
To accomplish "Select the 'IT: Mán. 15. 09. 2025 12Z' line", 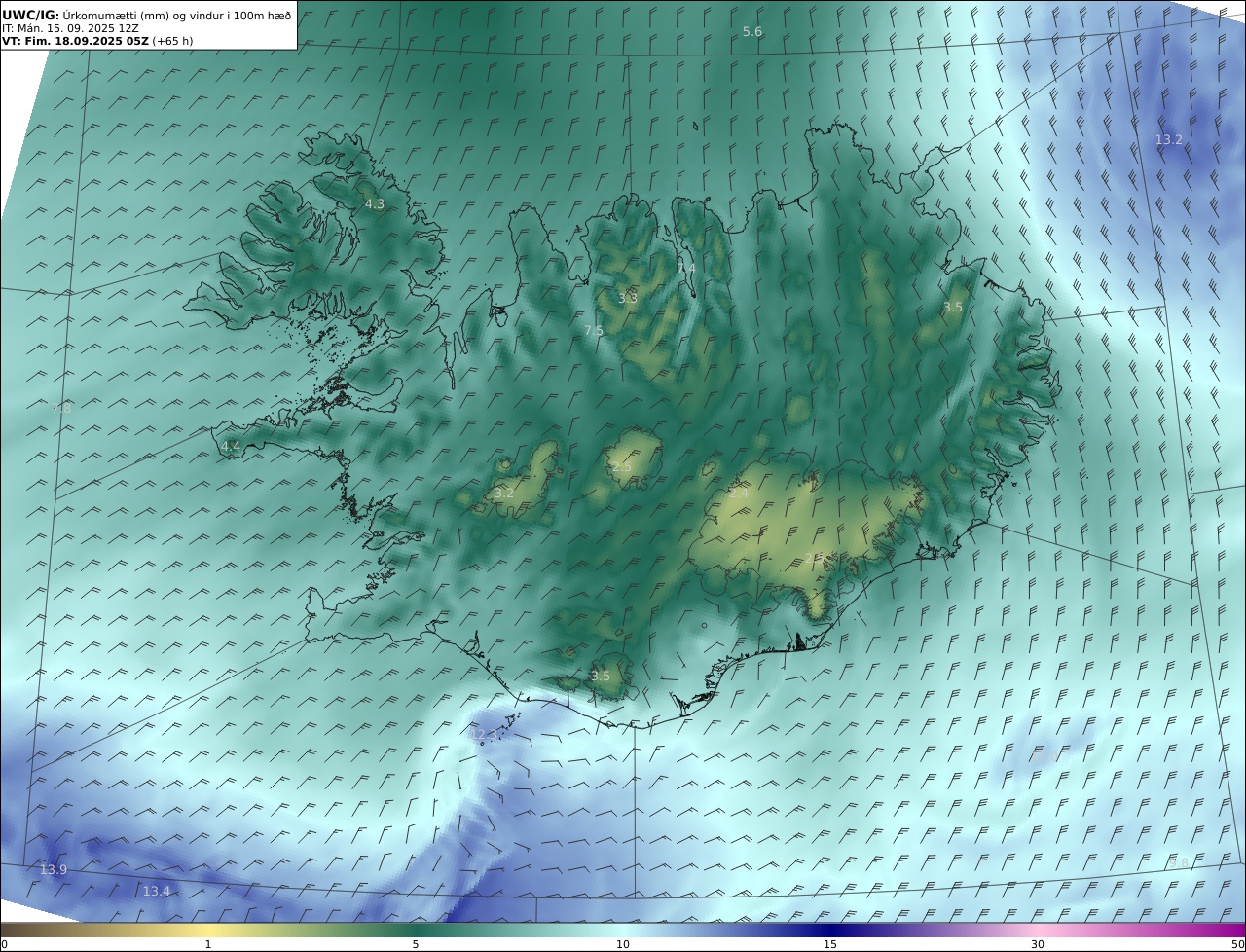I will tap(70, 28).
